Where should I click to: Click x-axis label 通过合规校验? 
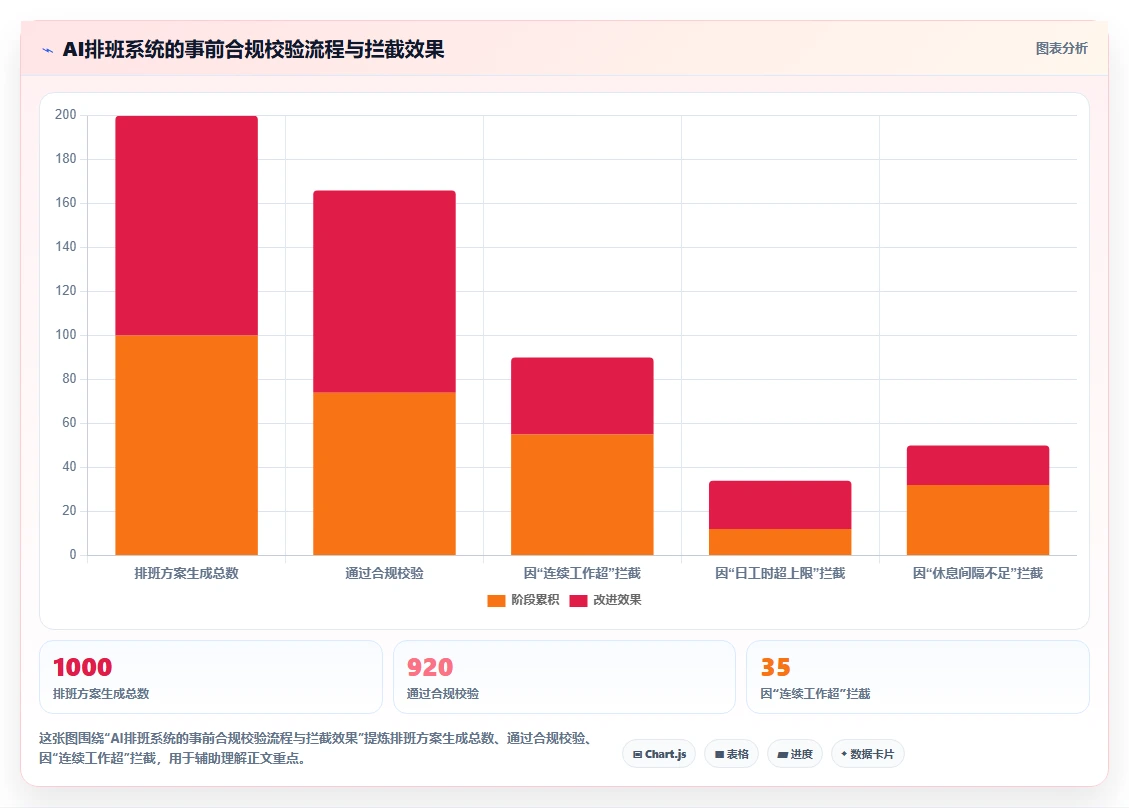coord(384,573)
